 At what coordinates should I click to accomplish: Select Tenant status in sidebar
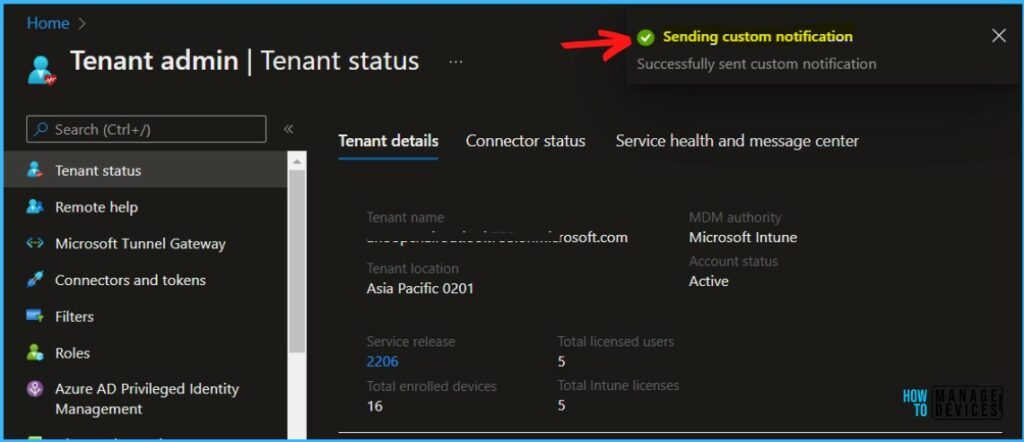pyautogui.click(x=146, y=170)
